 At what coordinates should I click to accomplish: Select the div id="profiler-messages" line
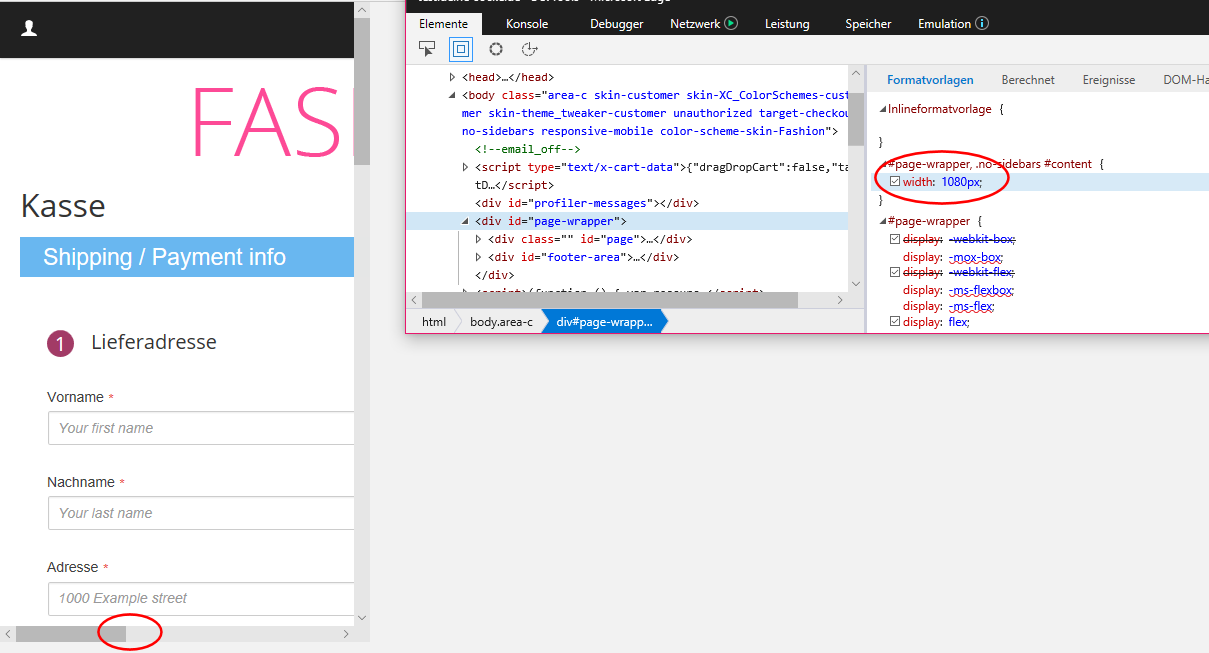coord(586,203)
